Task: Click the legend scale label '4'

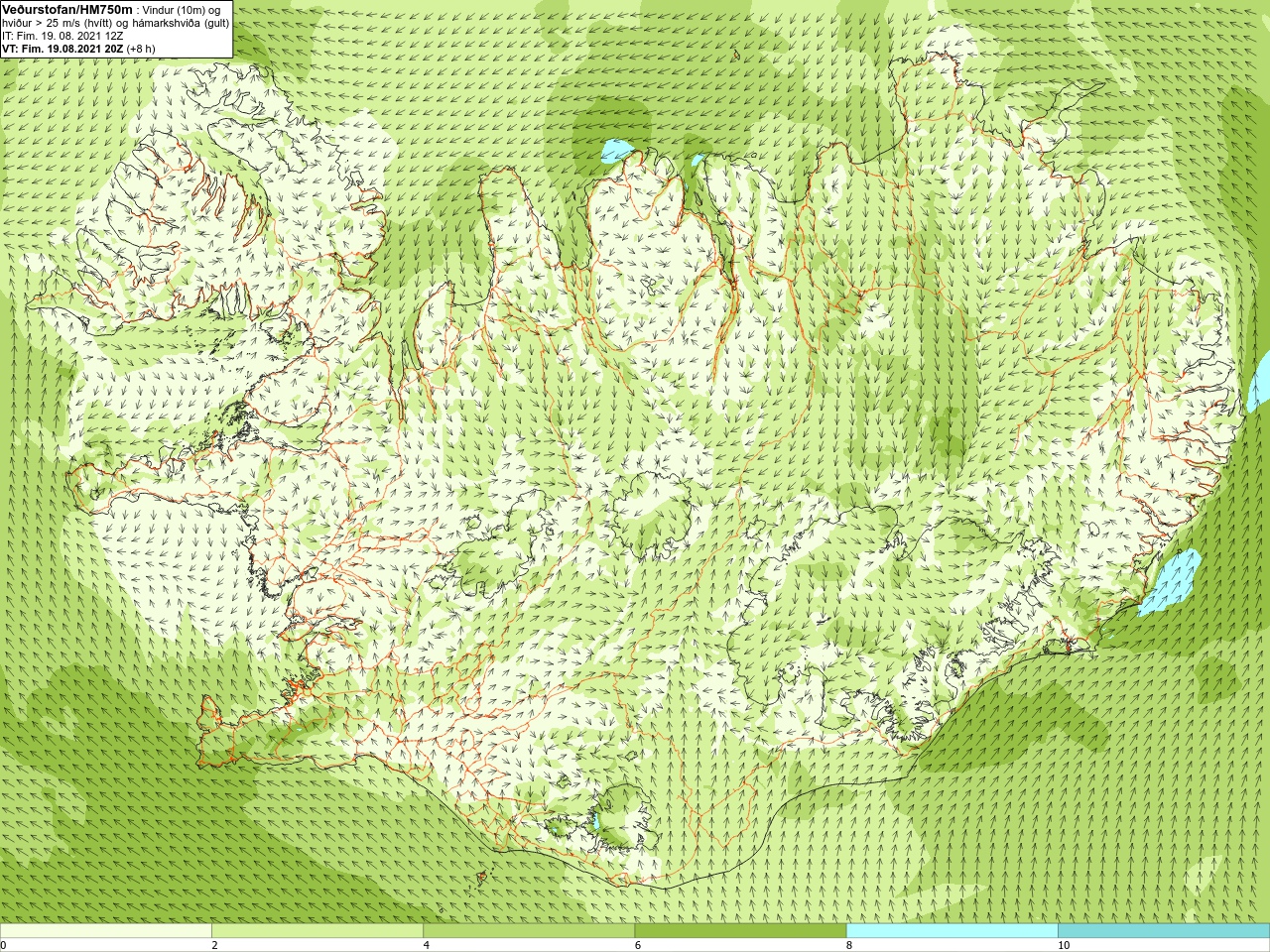Action: coord(427,946)
